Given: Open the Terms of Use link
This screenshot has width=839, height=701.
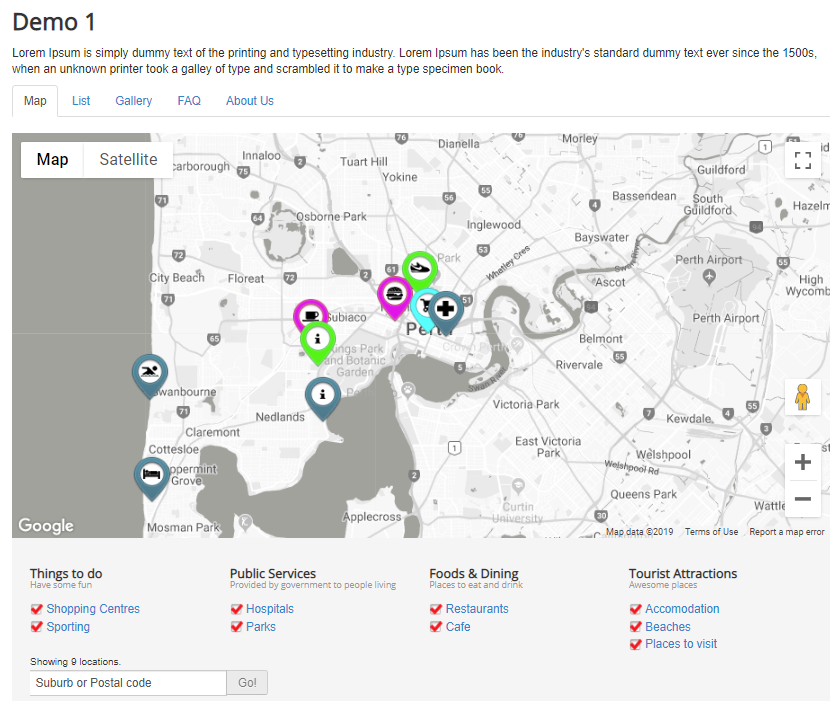Looking at the screenshot, I should (711, 532).
